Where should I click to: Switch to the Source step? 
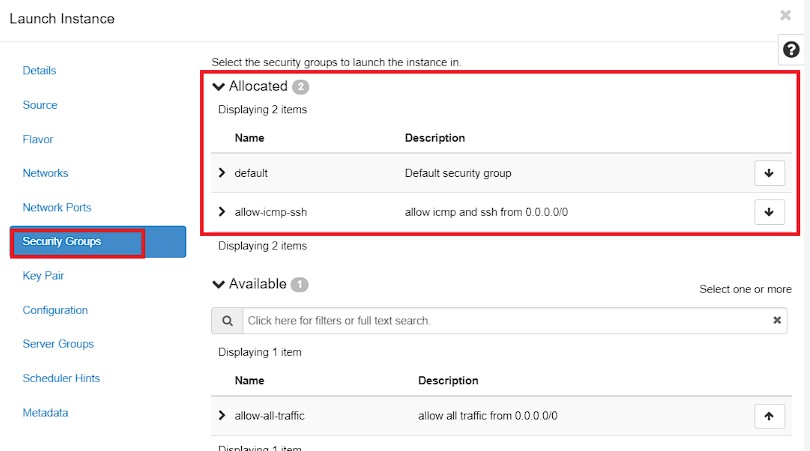(x=40, y=105)
